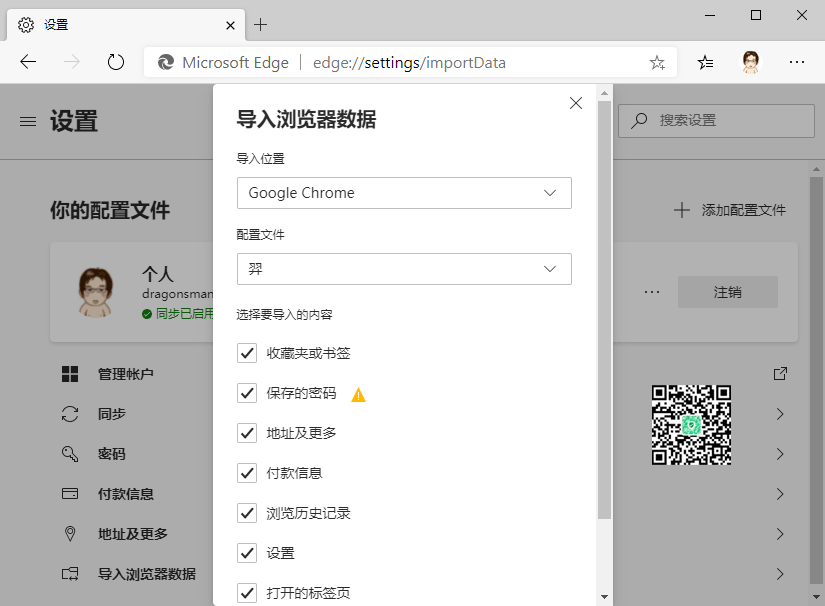Click the QR code image

(691, 425)
